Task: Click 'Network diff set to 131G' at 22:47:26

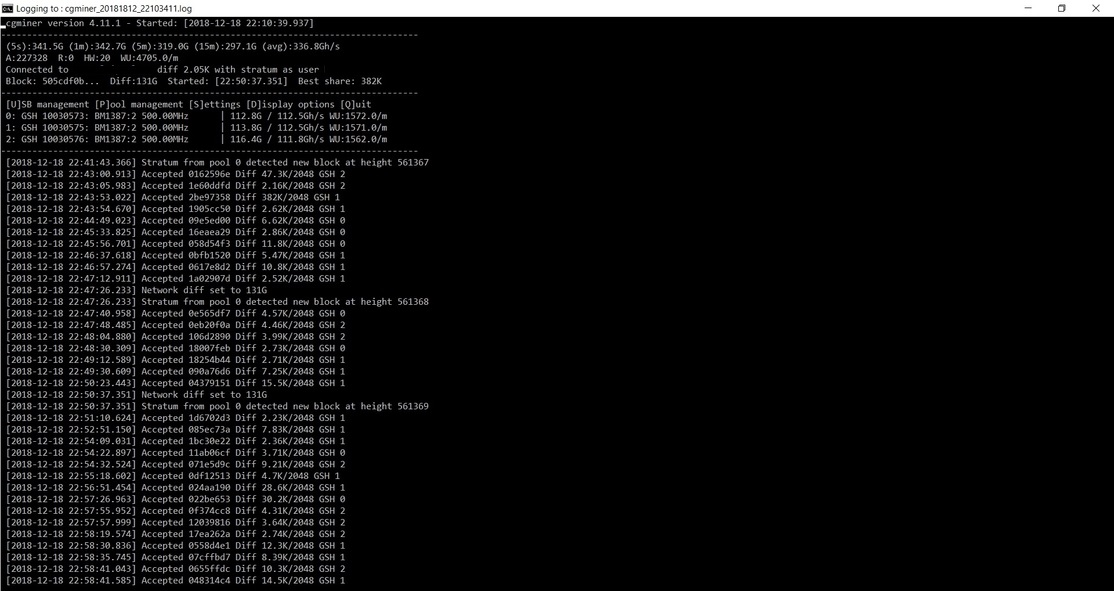Action: 136,290
